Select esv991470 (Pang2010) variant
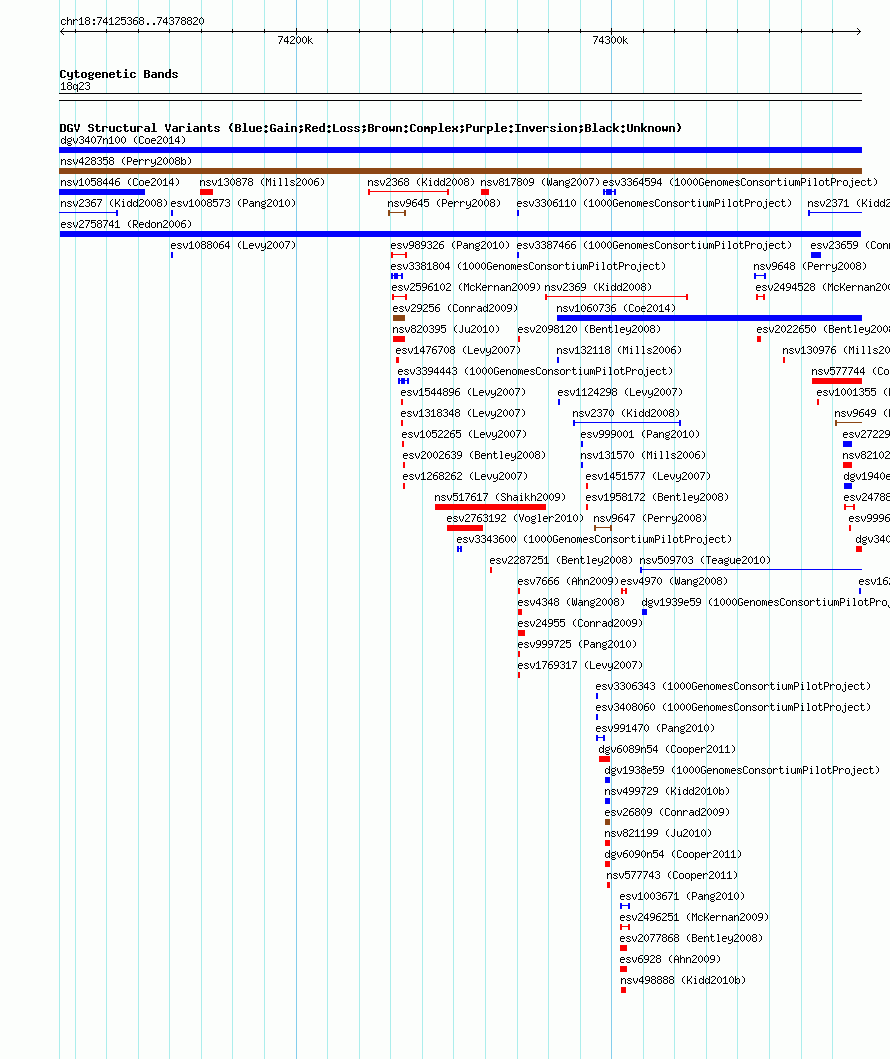 pyautogui.click(x=655, y=728)
